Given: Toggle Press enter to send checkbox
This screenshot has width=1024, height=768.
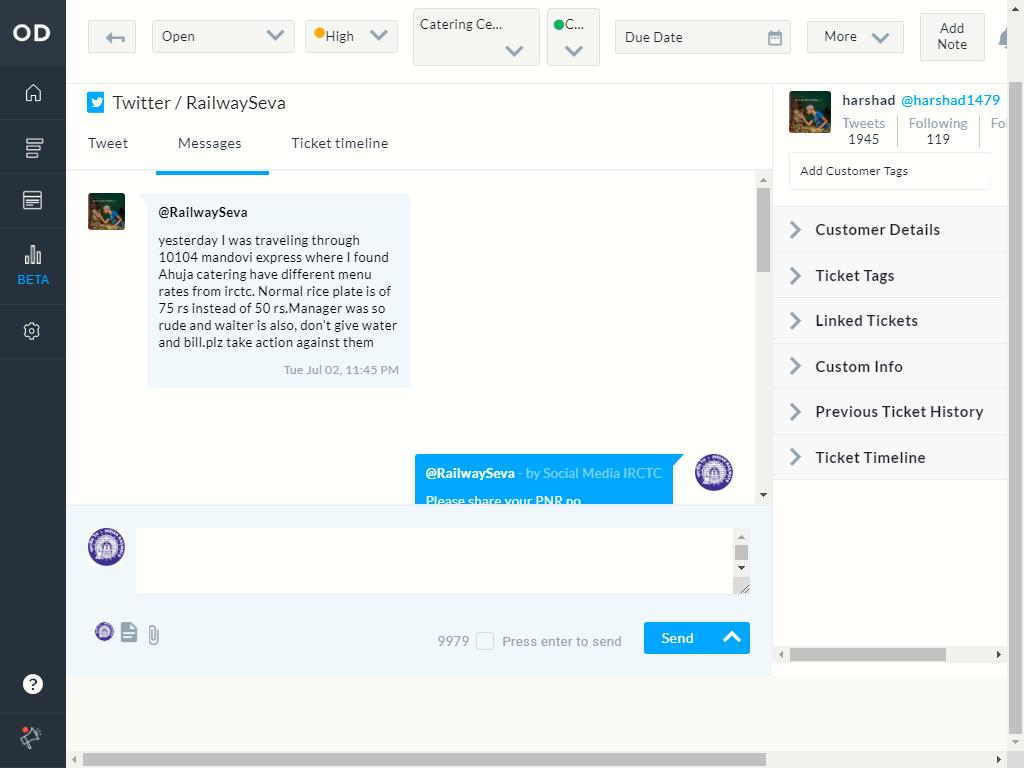Looking at the screenshot, I should (x=485, y=641).
